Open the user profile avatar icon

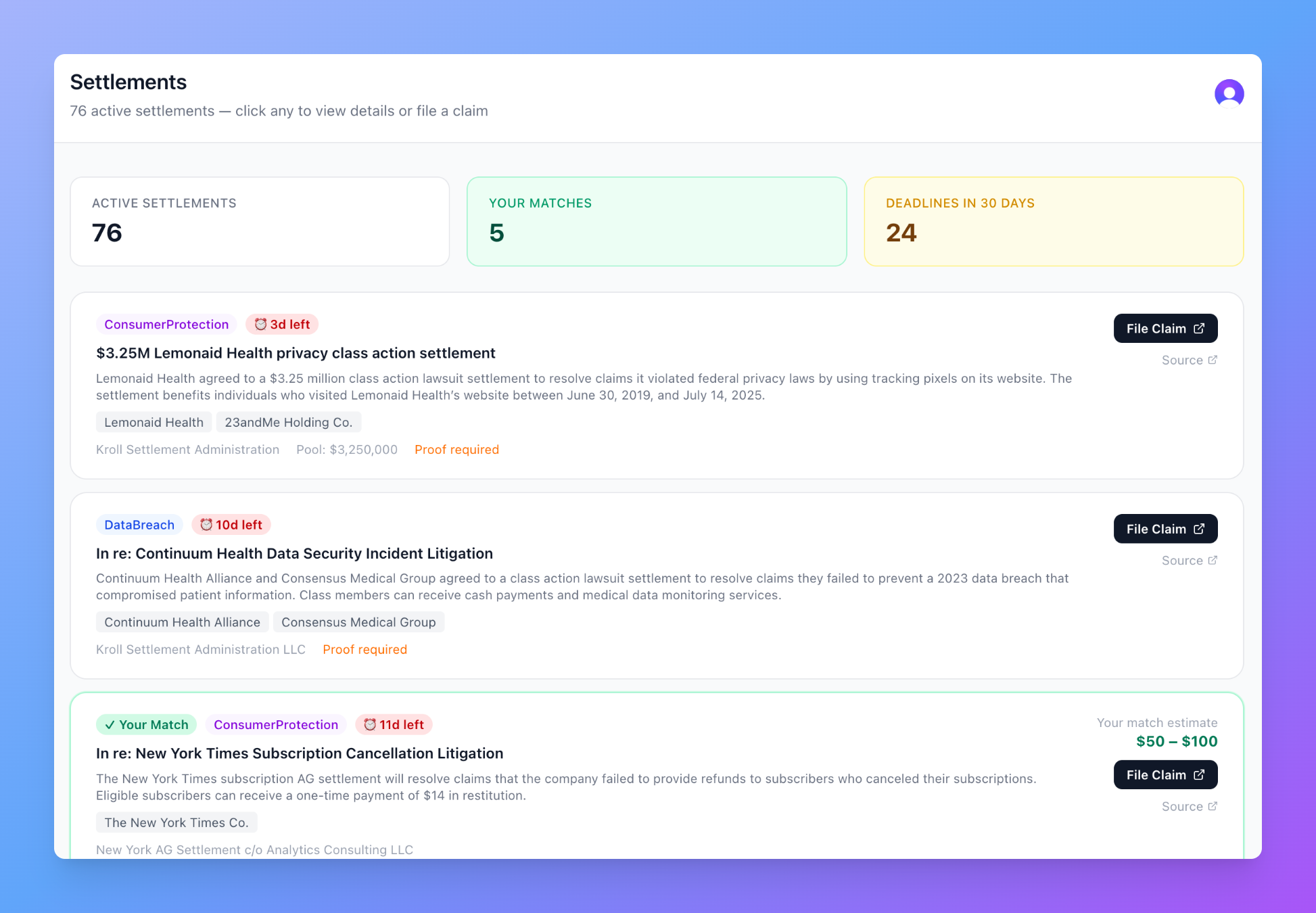click(x=1229, y=94)
